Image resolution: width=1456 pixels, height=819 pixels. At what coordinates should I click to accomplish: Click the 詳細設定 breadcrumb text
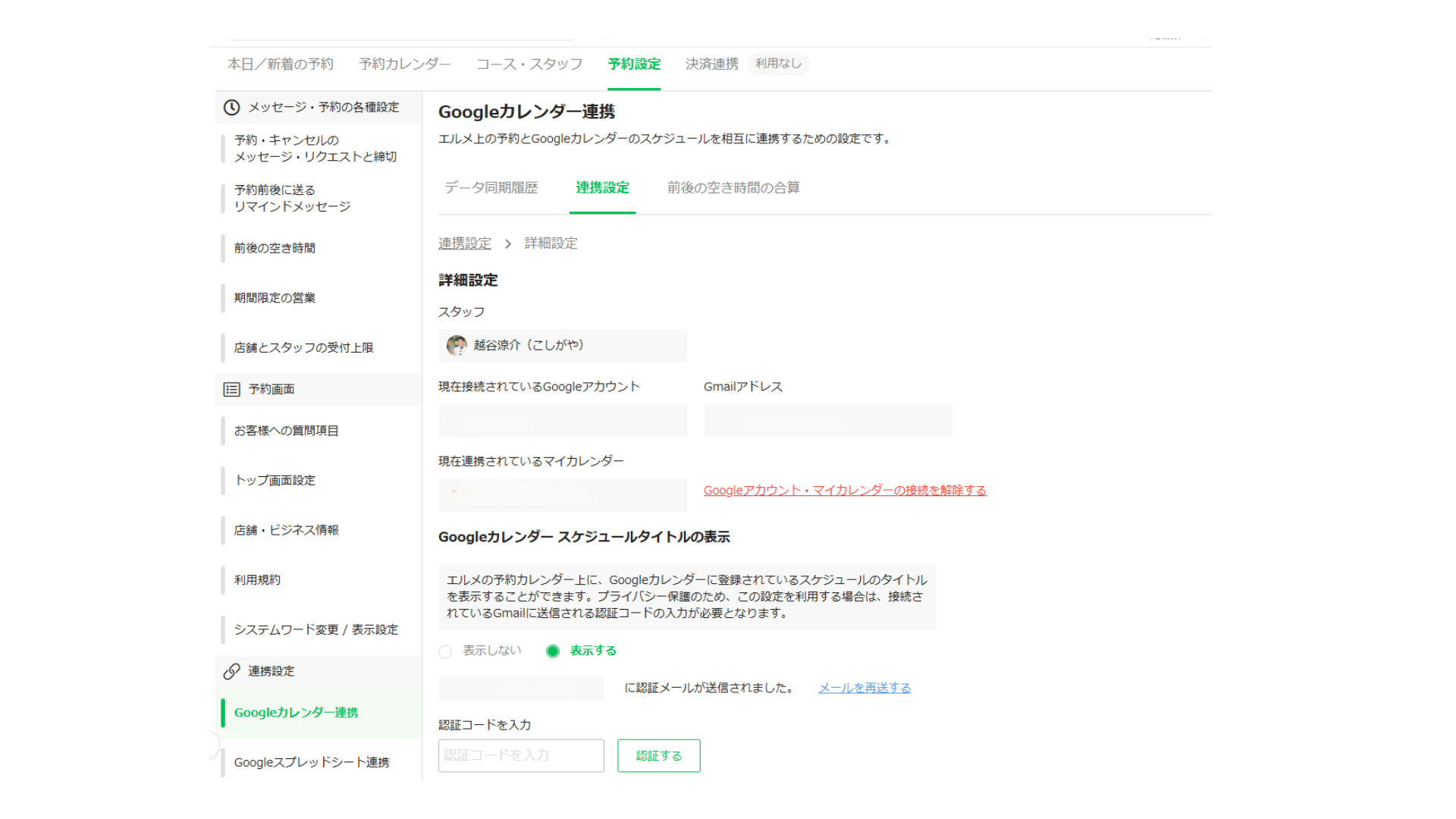551,243
